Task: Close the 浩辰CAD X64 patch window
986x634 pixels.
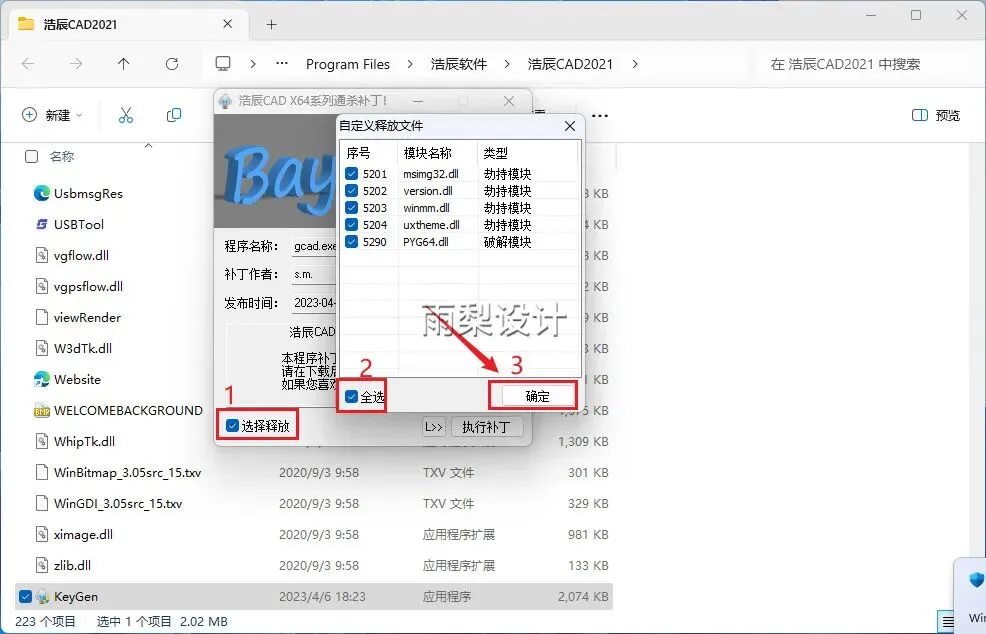Action: (x=509, y=101)
